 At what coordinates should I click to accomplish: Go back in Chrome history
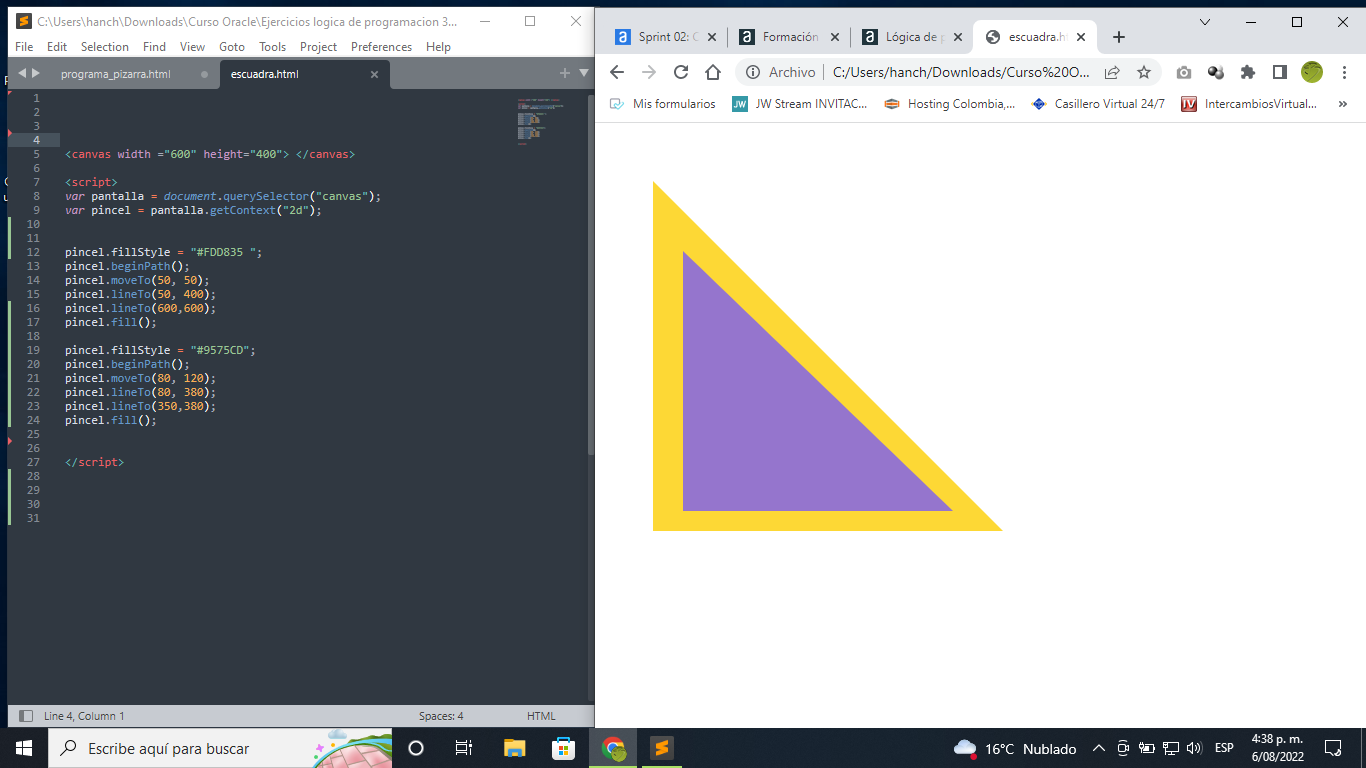tap(617, 72)
